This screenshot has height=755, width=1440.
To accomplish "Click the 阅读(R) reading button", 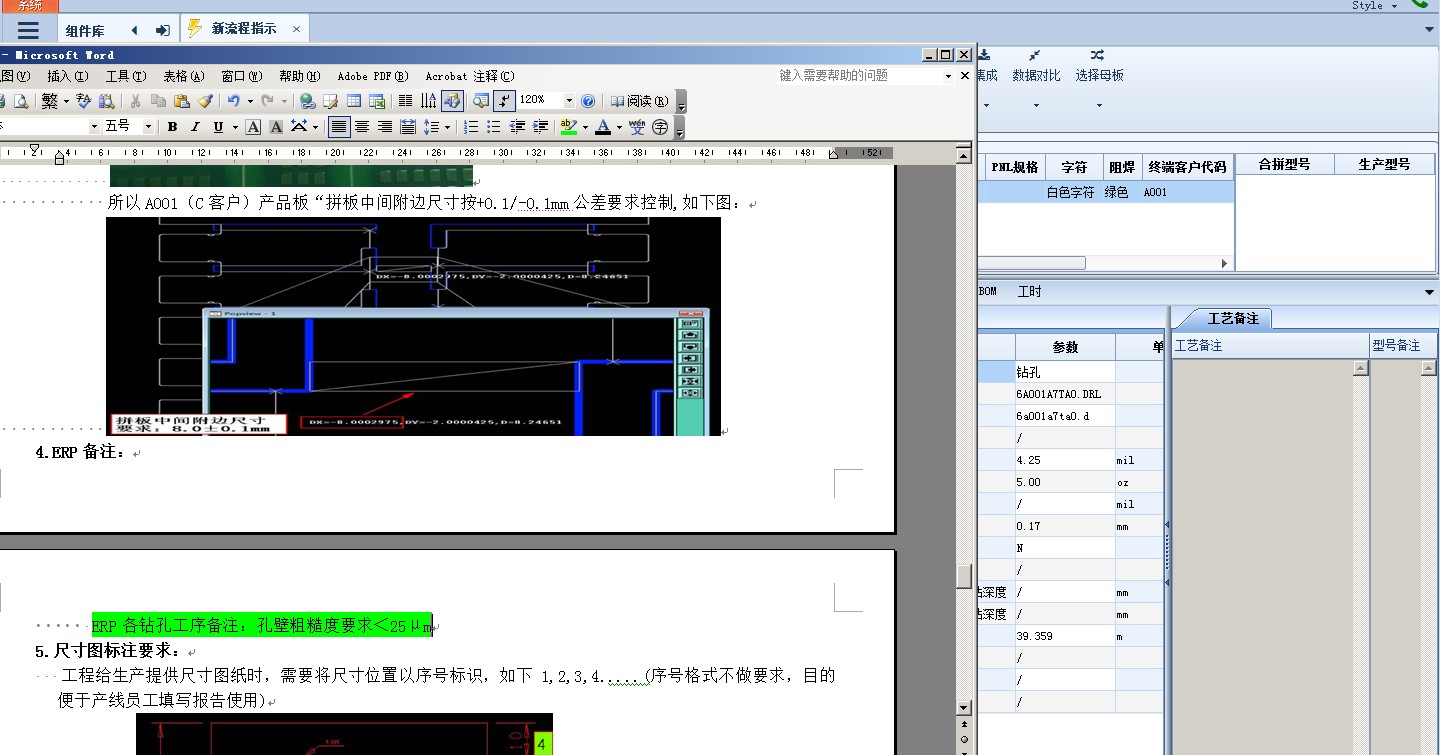I will click(x=641, y=101).
